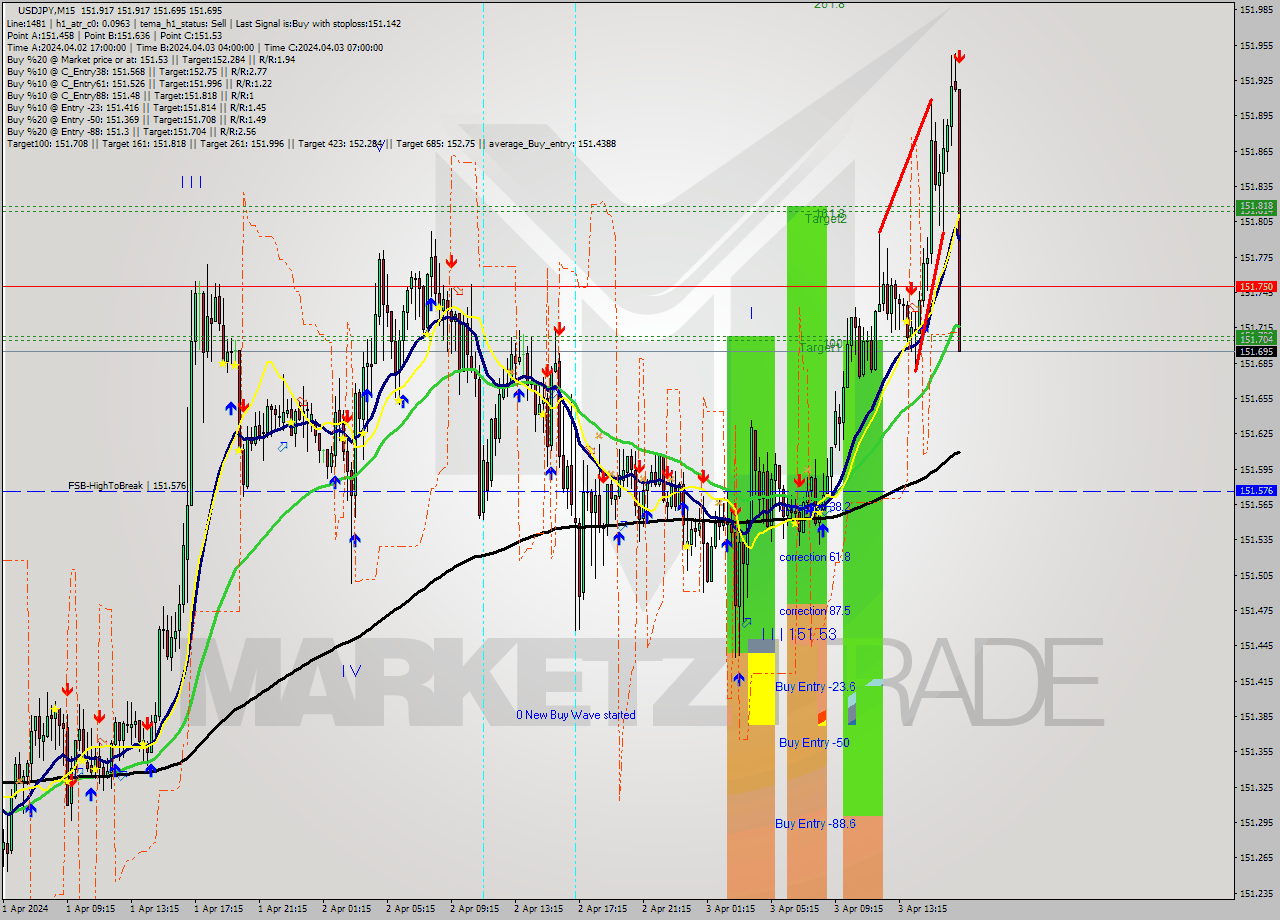Click the 'Buy Entry -88.6' label

pos(815,824)
